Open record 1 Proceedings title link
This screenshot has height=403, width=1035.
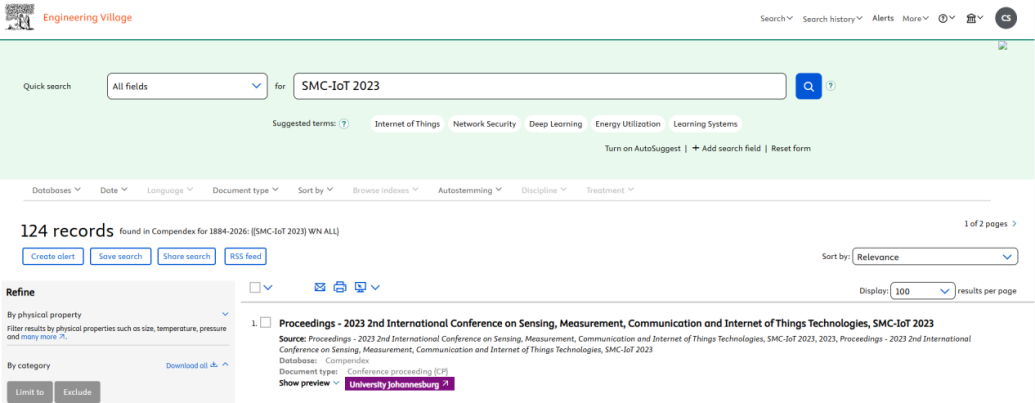pyautogui.click(x=607, y=323)
